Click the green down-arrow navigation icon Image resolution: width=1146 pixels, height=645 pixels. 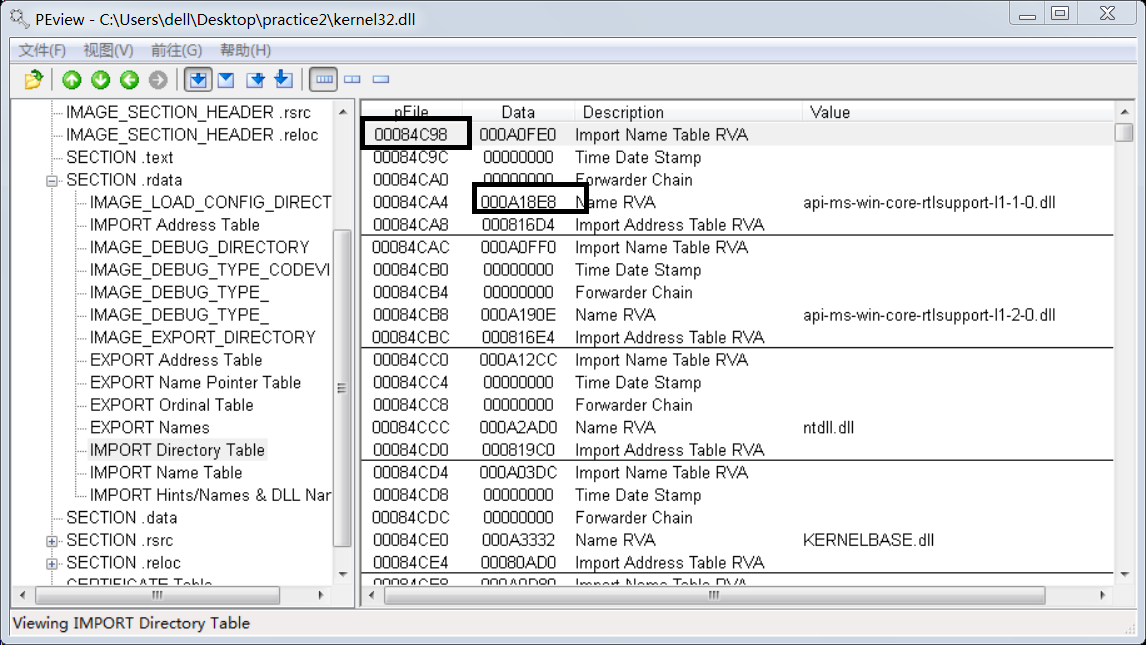coord(100,79)
